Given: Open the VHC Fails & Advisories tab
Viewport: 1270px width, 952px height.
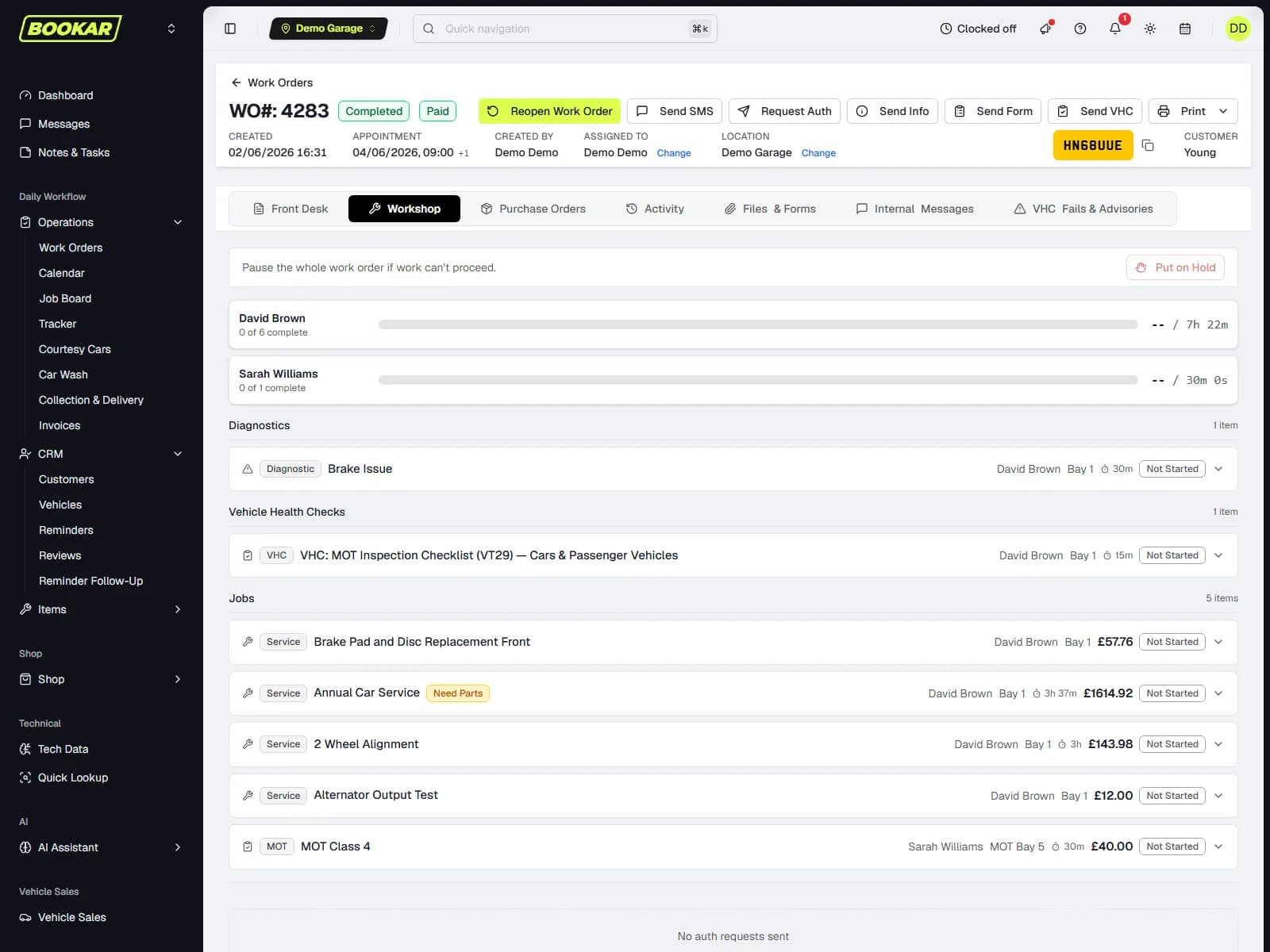Looking at the screenshot, I should click(1083, 209).
